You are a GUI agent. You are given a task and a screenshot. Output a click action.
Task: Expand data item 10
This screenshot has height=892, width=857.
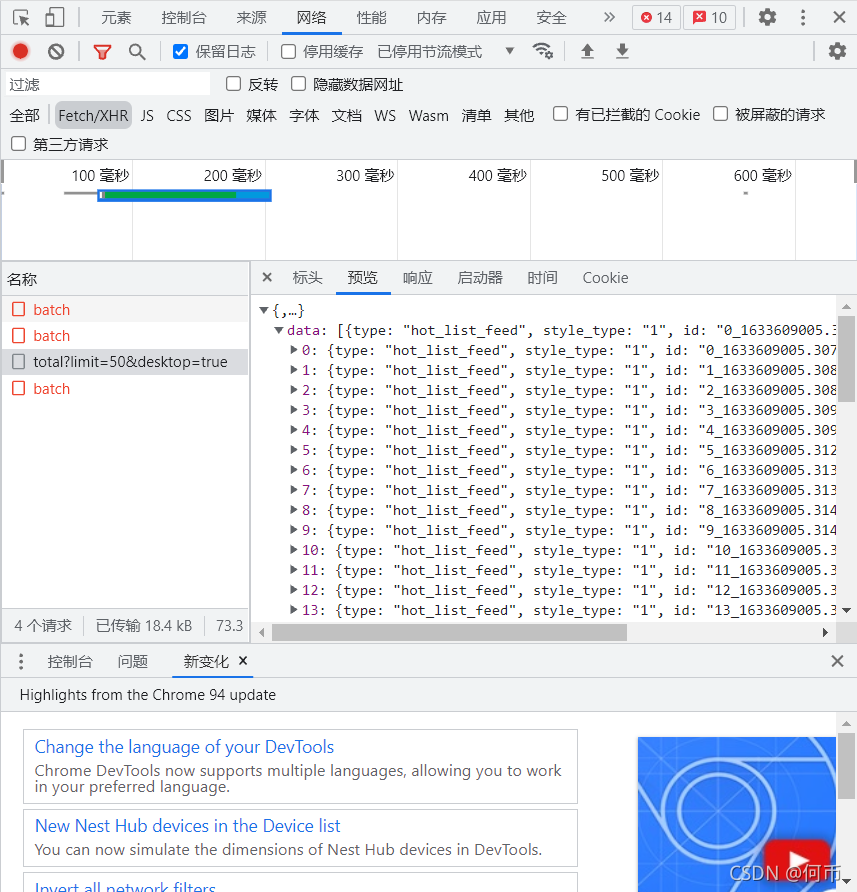(x=294, y=550)
